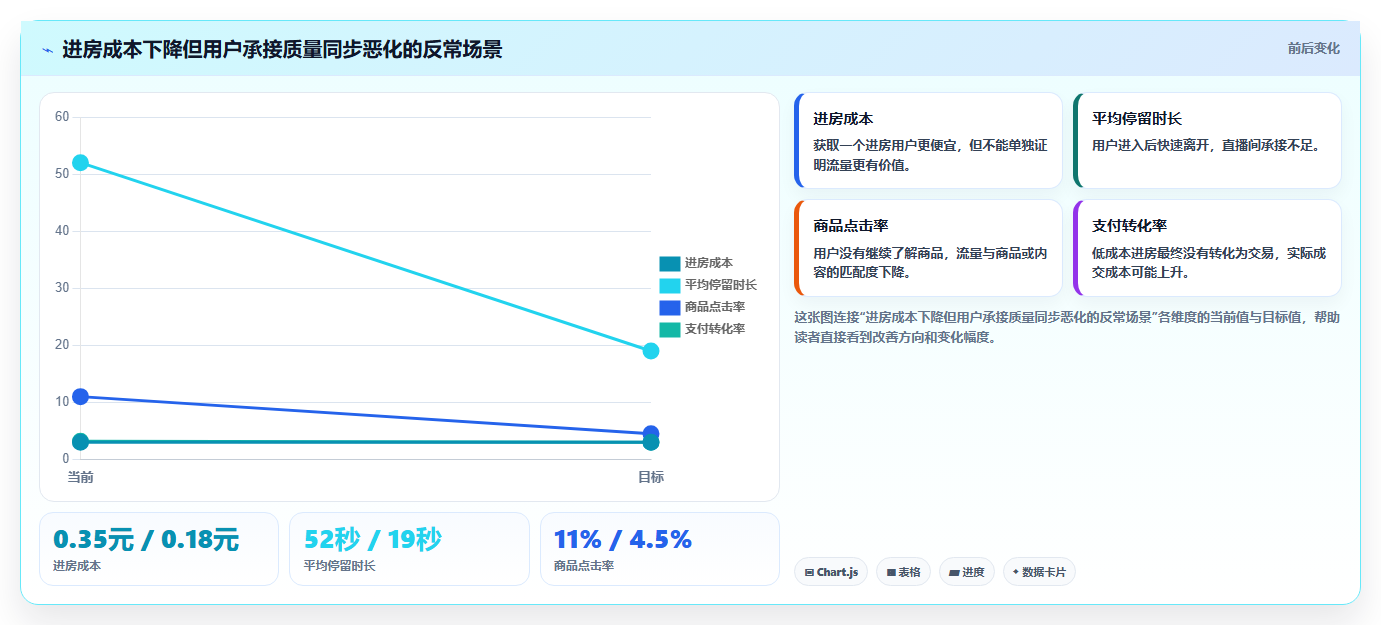Screen dimensions: 1381x625
Task: Open the 商品点击率 description card
Action: (928, 248)
